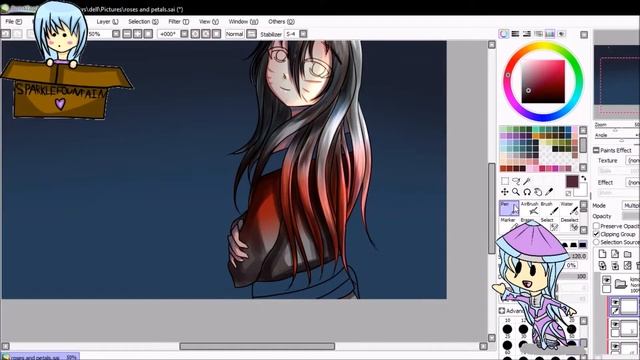Image resolution: width=640 pixels, height=360 pixels.
Task: Click the zoom in plus button
Action: pyautogui.click(x=138, y=34)
